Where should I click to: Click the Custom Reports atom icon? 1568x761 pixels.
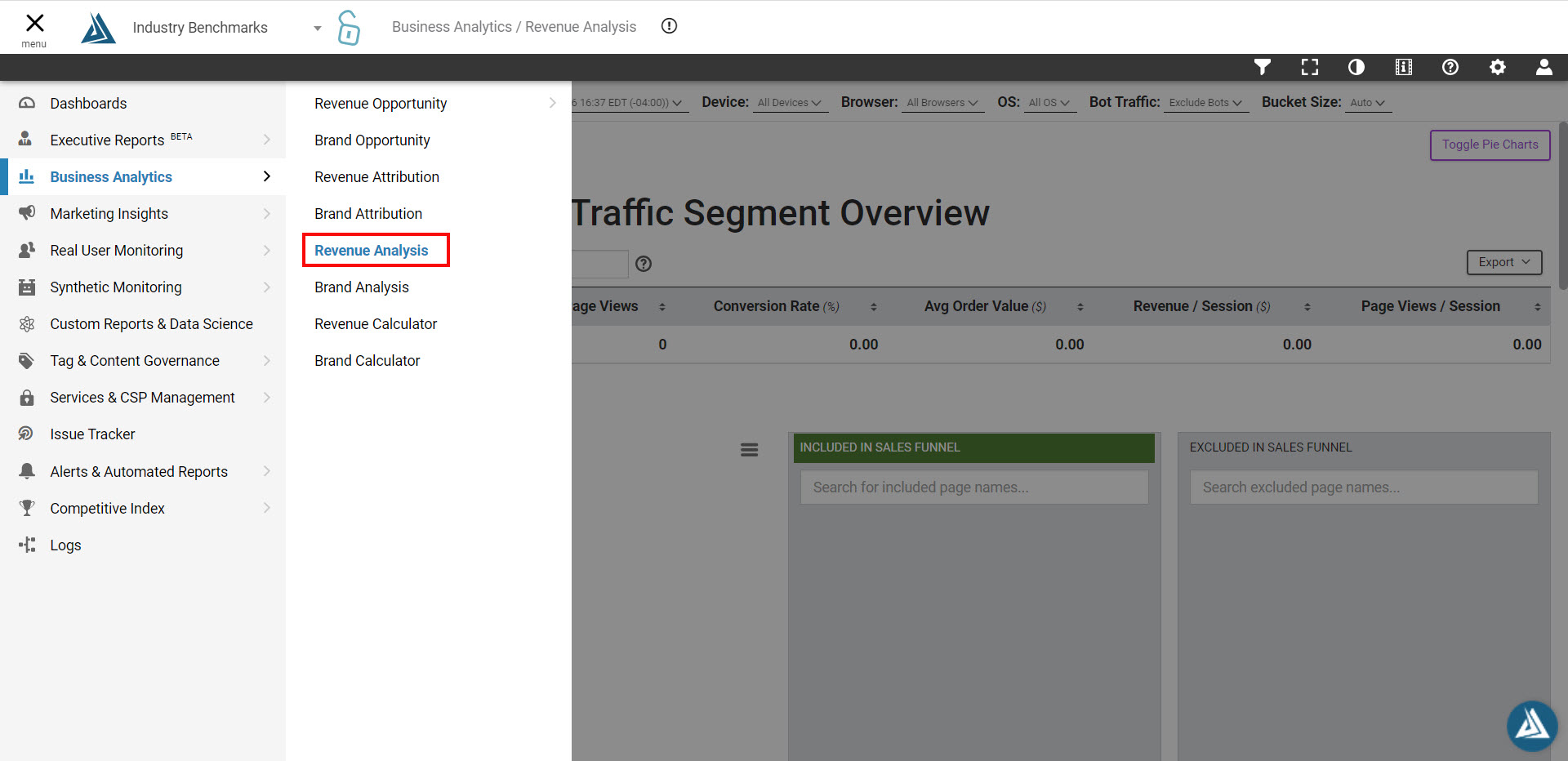pos(27,324)
